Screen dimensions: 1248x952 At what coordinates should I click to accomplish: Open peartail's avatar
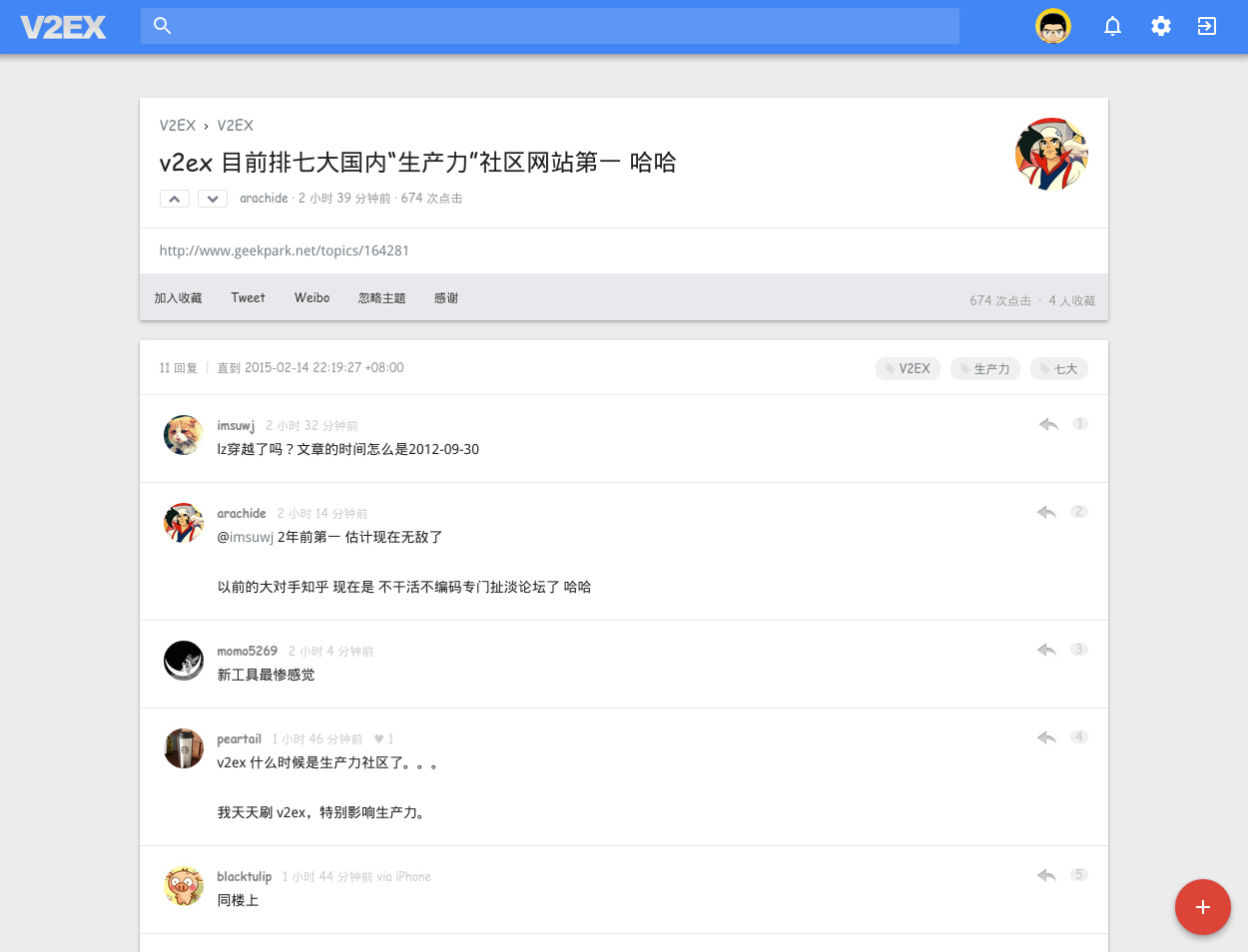(184, 748)
